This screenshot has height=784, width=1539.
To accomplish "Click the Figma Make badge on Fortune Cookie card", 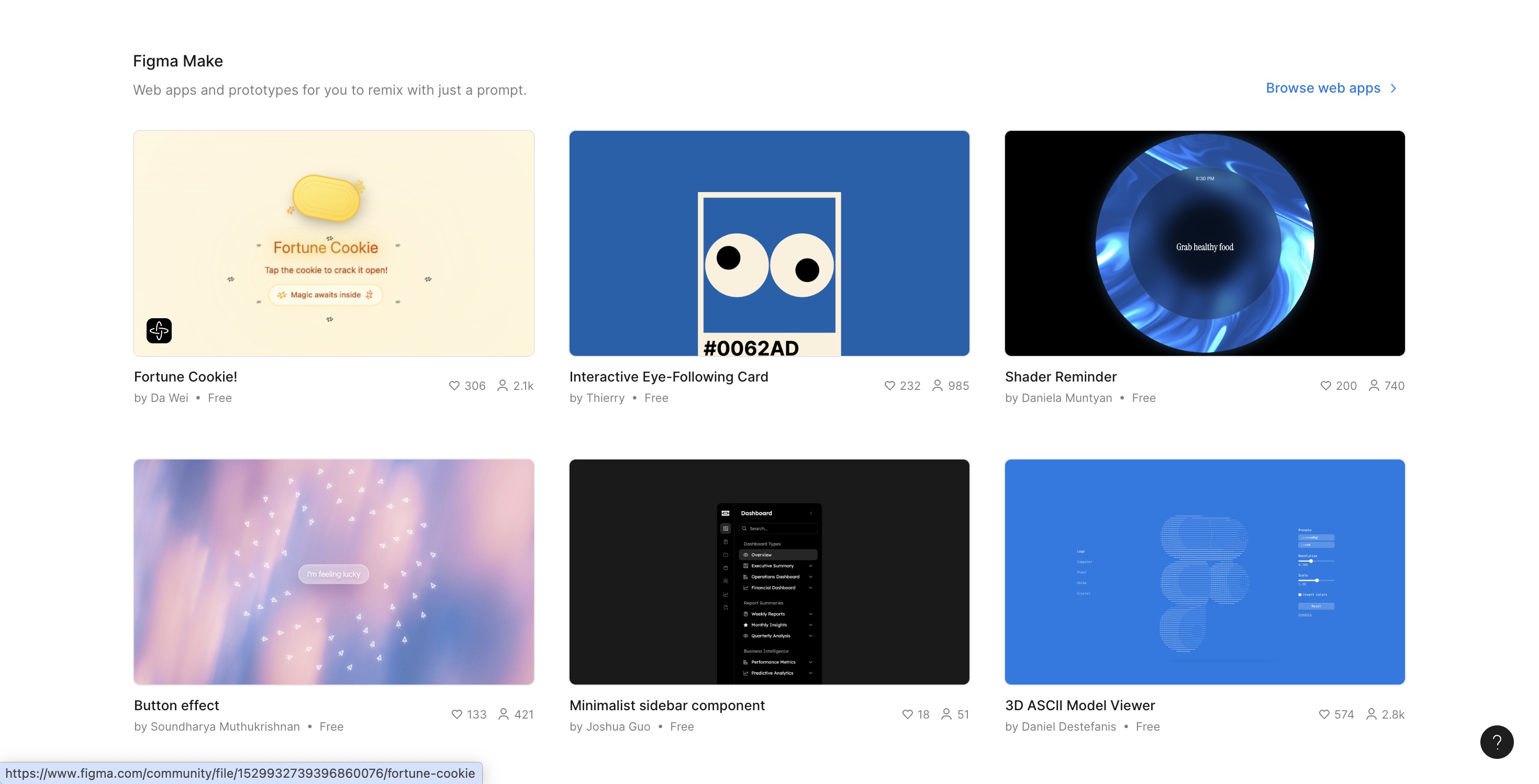I will pos(159,330).
